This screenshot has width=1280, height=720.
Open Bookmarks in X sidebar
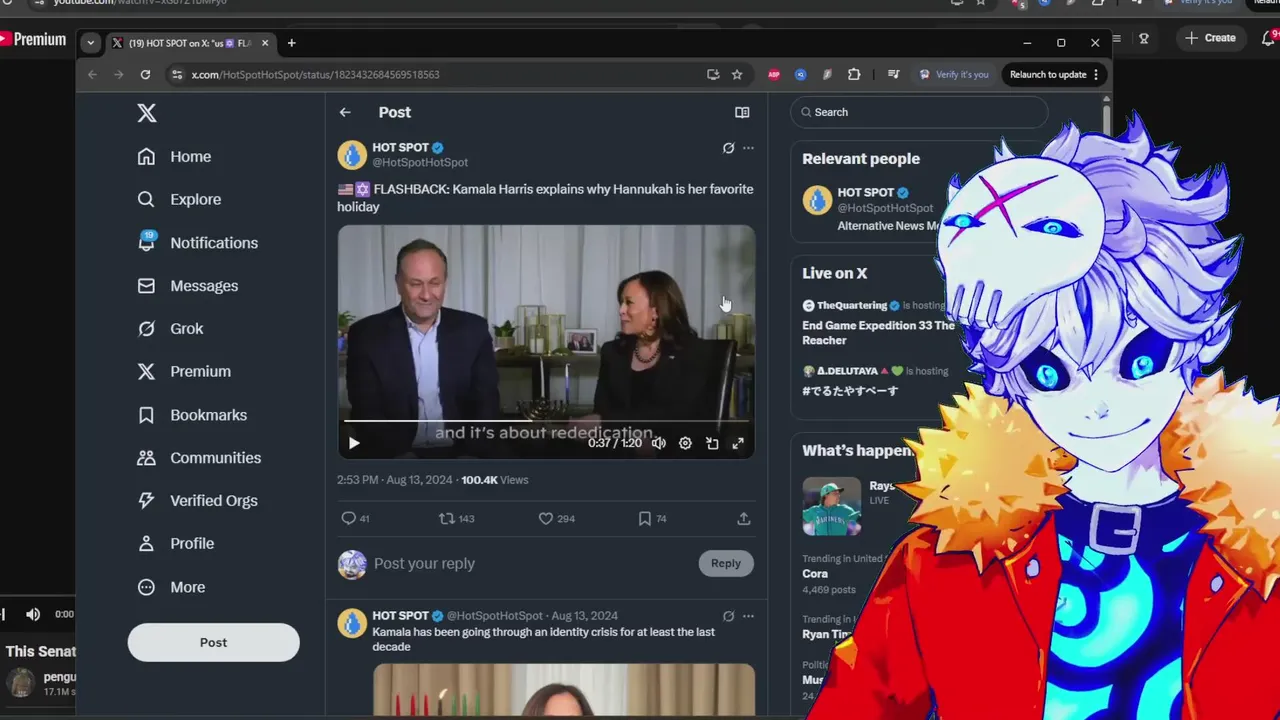(x=192, y=415)
